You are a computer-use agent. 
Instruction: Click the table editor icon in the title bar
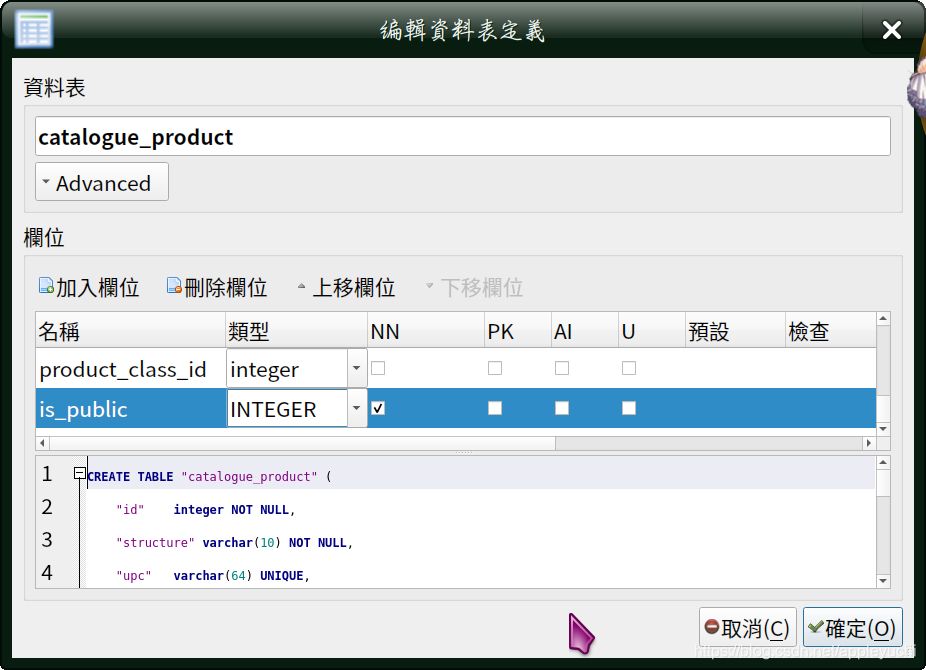coord(33,29)
